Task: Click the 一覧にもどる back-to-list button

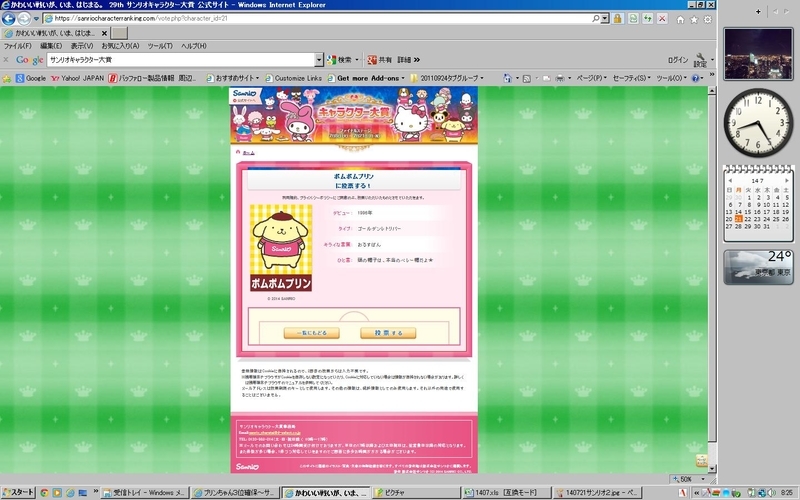Action: point(312,333)
